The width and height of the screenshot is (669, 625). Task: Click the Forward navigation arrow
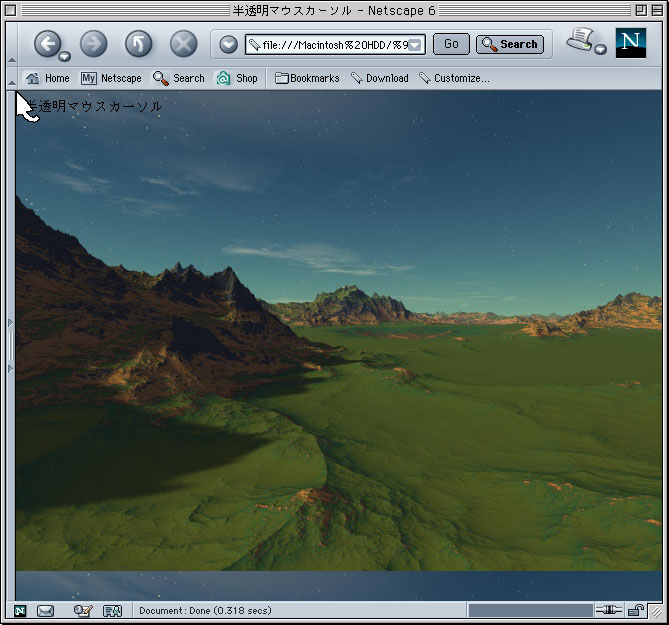93,44
